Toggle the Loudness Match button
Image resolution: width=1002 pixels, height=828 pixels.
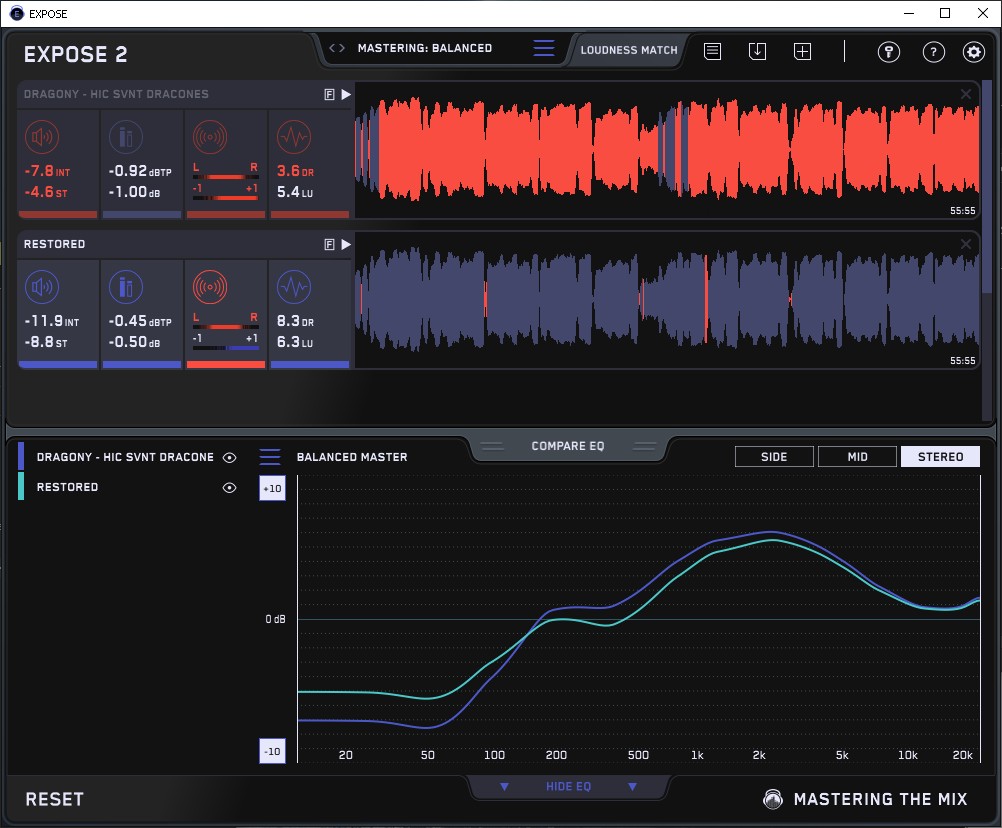point(629,50)
